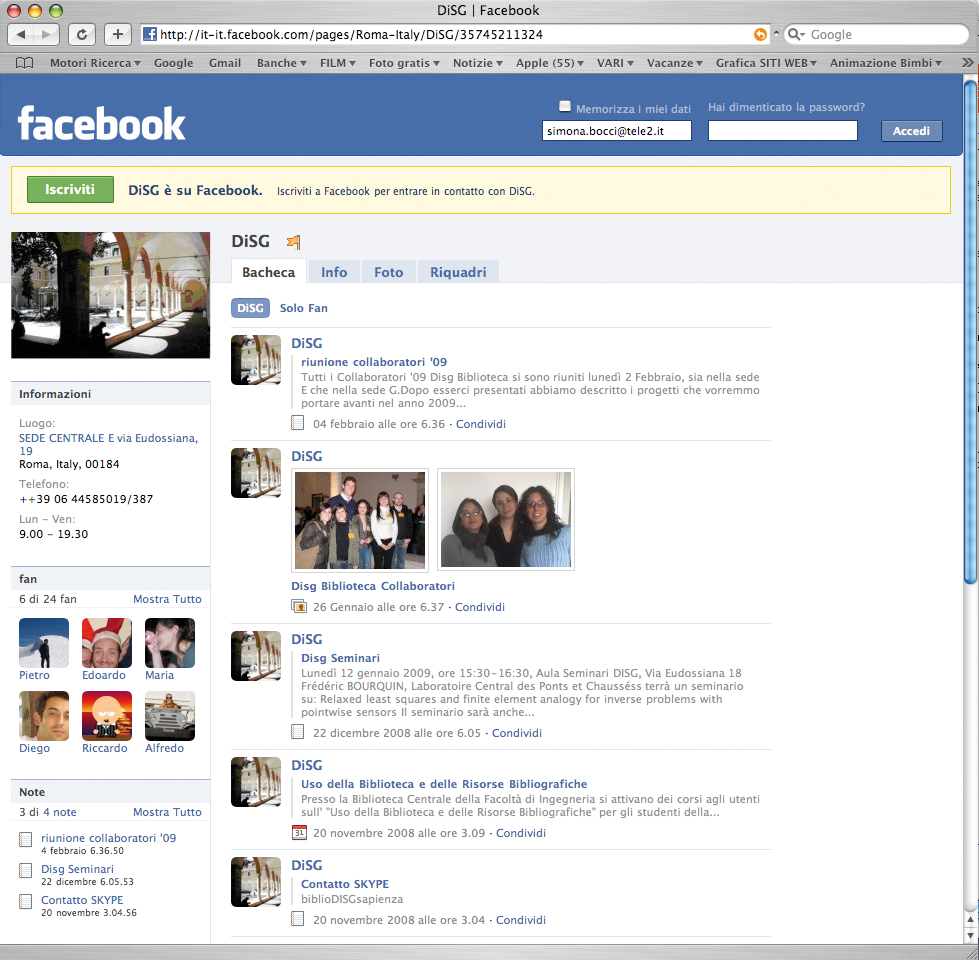Image resolution: width=979 pixels, height=960 pixels.
Task: Expand the Motori Ricerca bookmarks folder
Action: tap(95, 63)
